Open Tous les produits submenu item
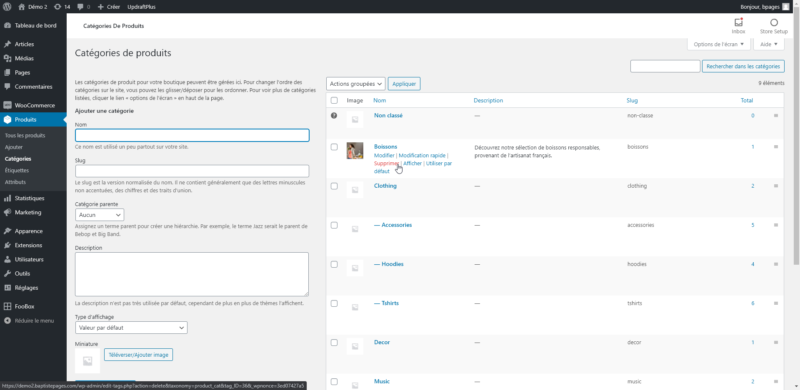 tap(25, 136)
